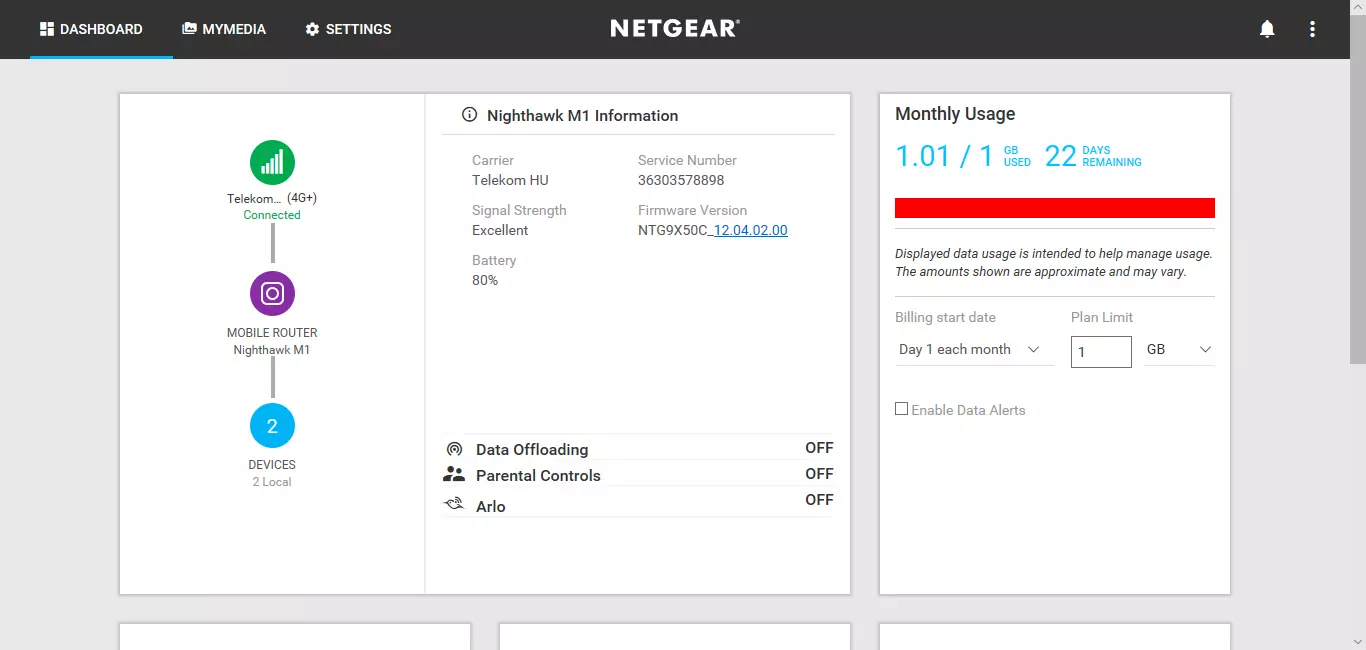Viewport: 1366px width, 650px height.
Task: Open Parental Controls settings row
Action: (x=638, y=475)
